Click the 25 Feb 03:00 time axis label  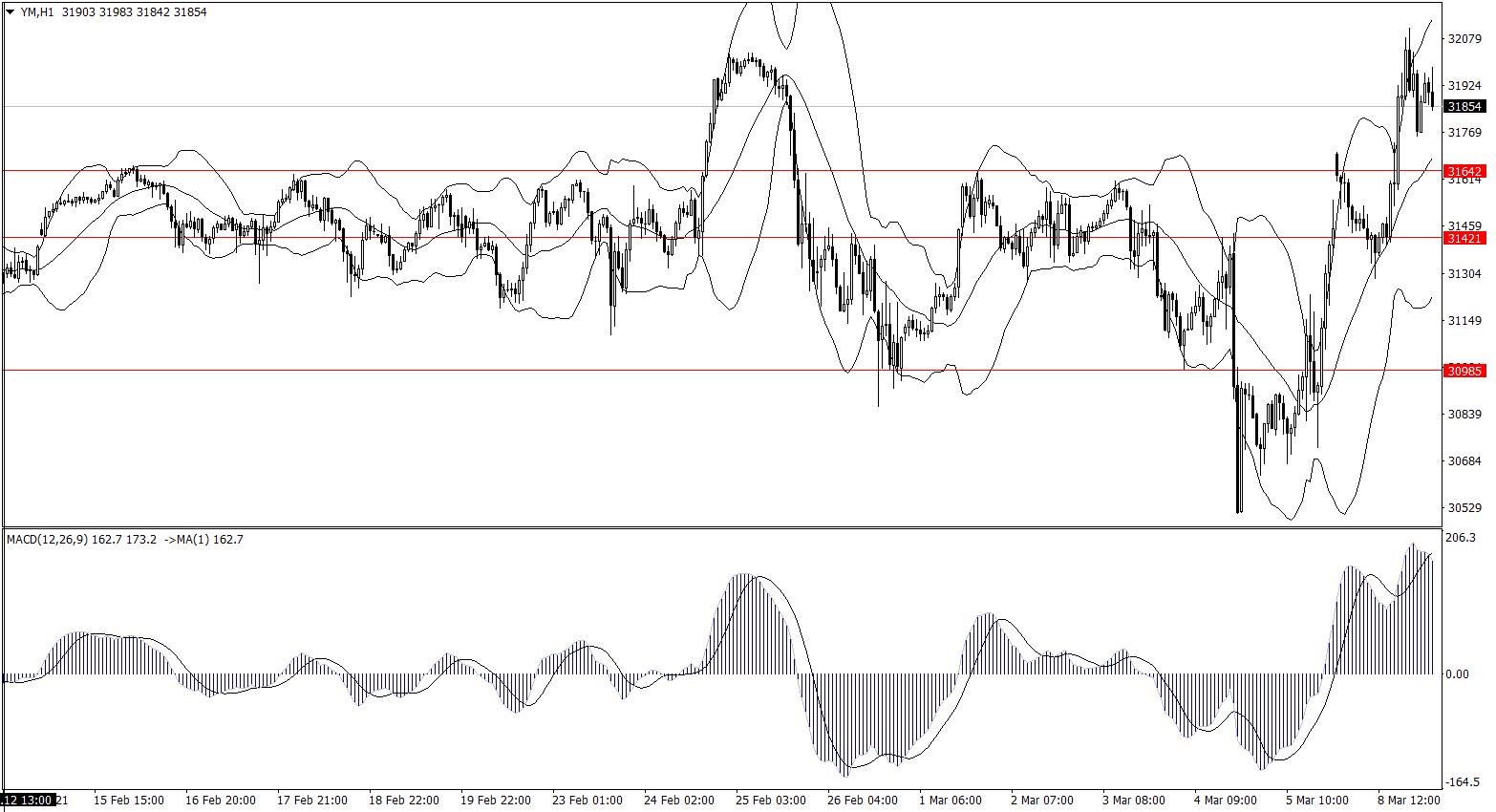click(x=770, y=801)
